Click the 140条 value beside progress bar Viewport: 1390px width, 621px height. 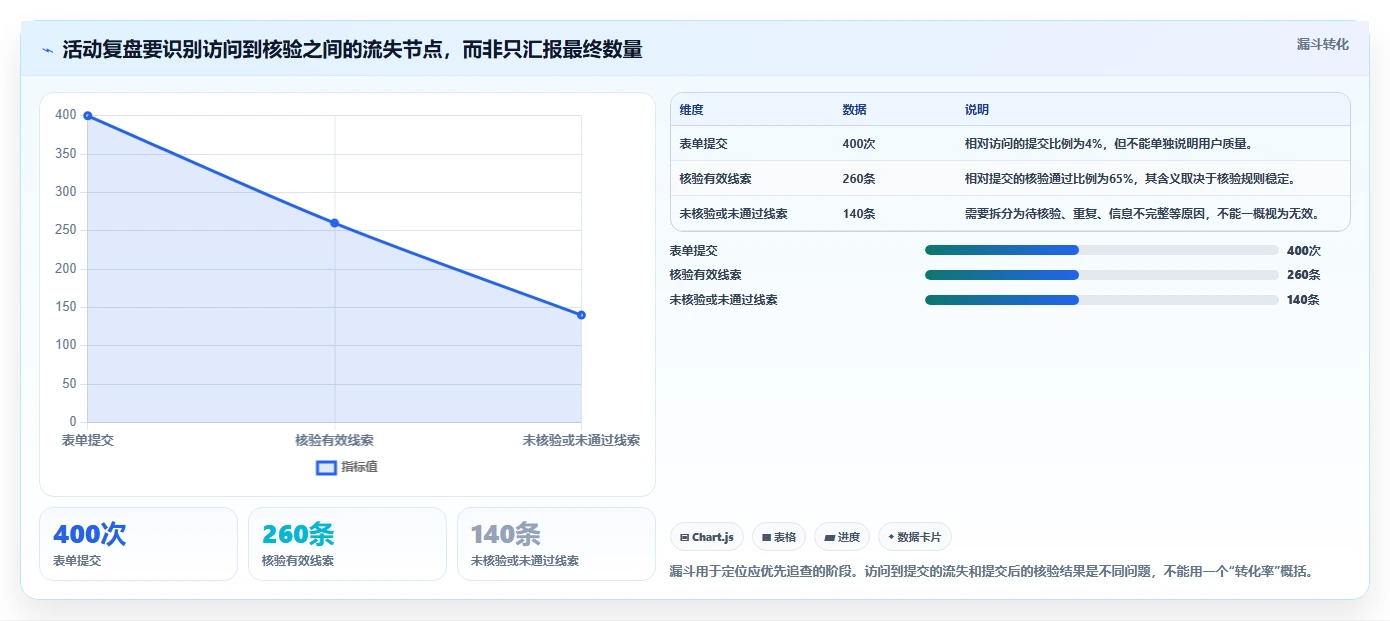point(1303,300)
